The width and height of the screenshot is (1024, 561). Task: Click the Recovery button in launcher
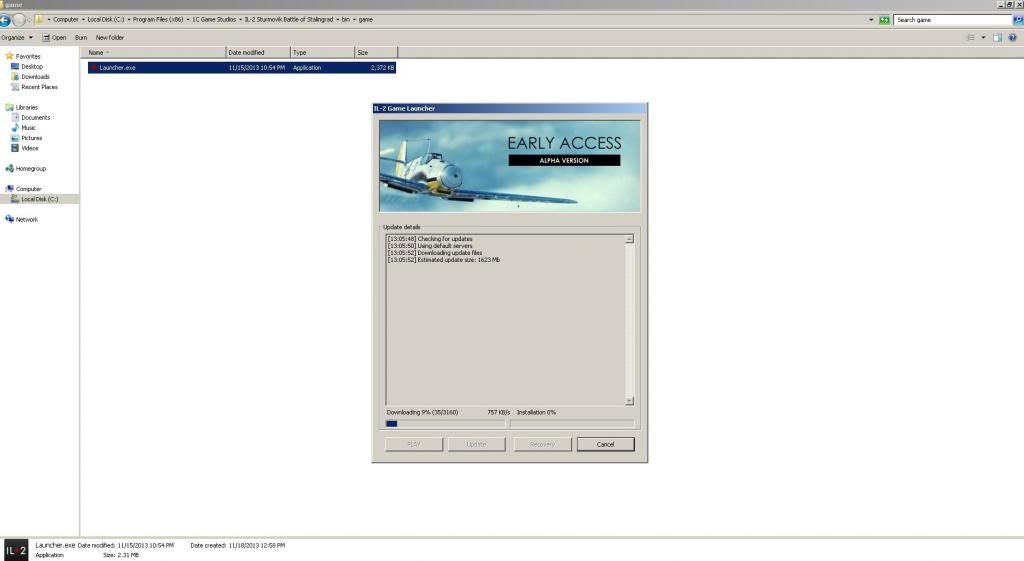pos(542,444)
